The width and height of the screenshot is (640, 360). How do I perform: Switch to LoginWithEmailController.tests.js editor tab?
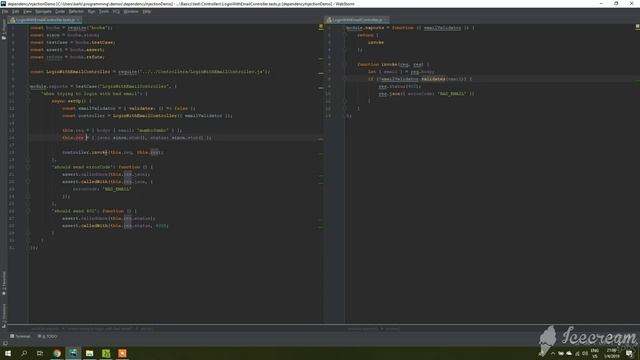click(x=44, y=20)
